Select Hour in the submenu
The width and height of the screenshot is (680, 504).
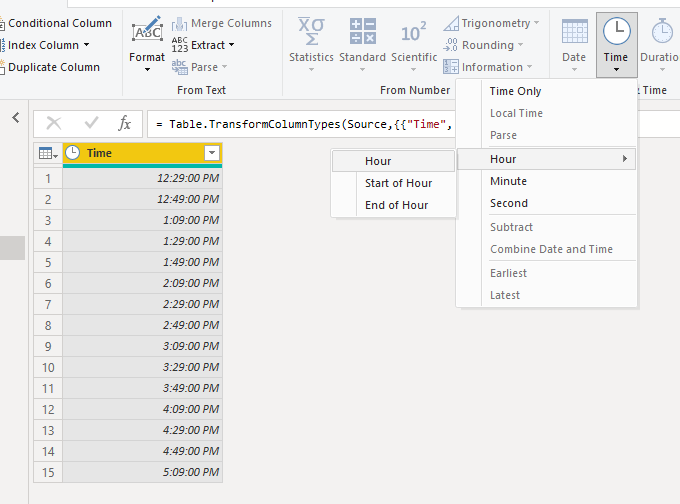click(x=393, y=161)
